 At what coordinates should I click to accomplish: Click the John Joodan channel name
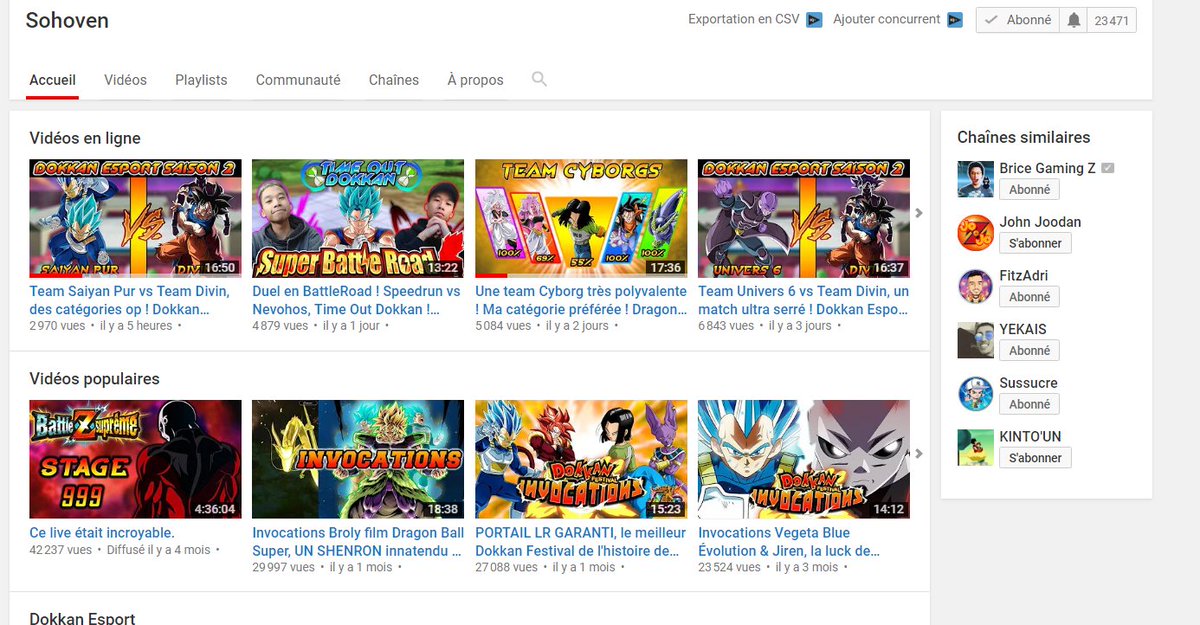point(1040,222)
